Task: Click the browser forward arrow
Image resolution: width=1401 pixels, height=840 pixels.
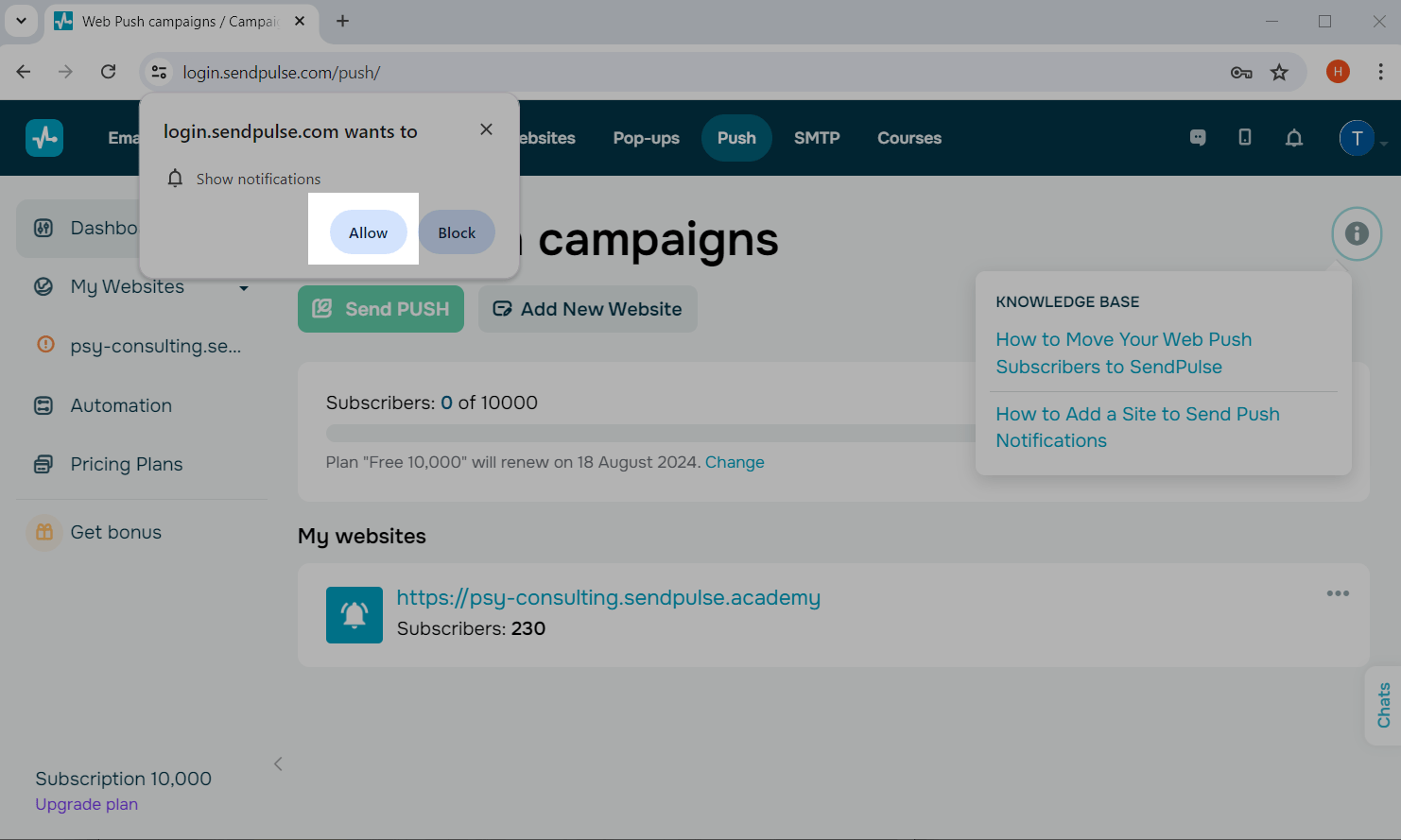Action: [x=65, y=72]
